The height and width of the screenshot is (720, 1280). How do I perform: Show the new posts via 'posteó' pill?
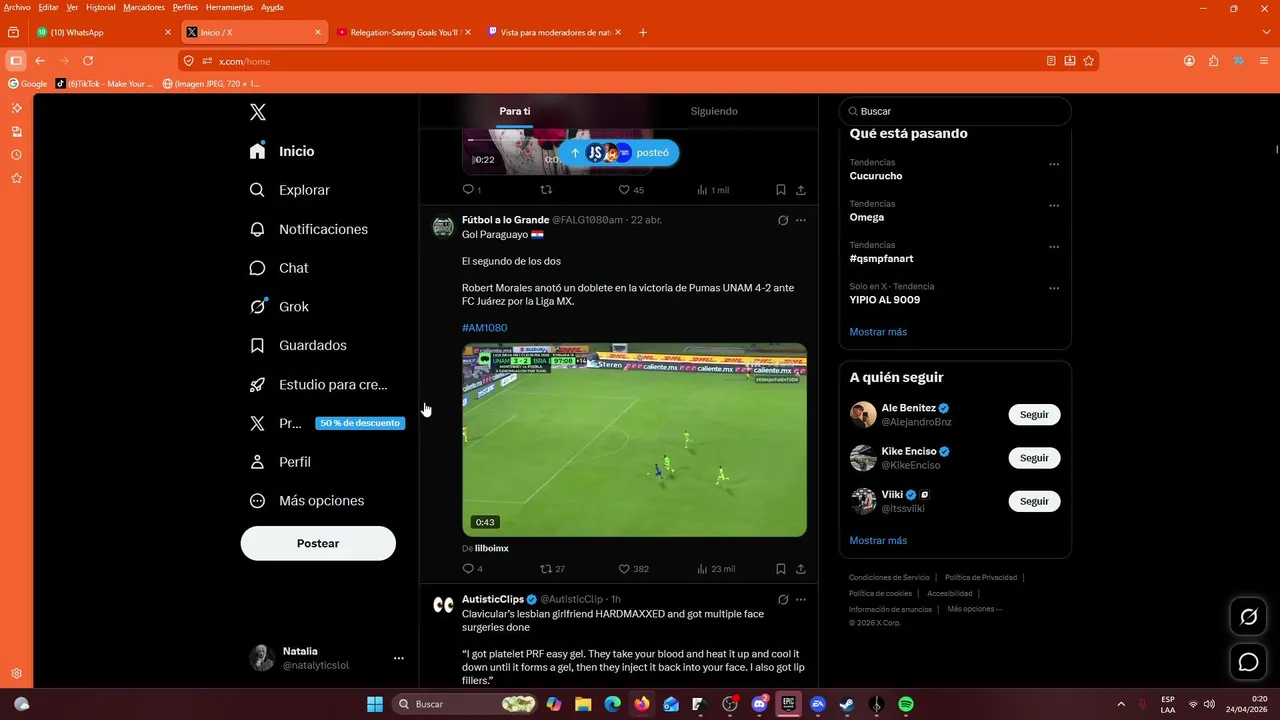(619, 153)
